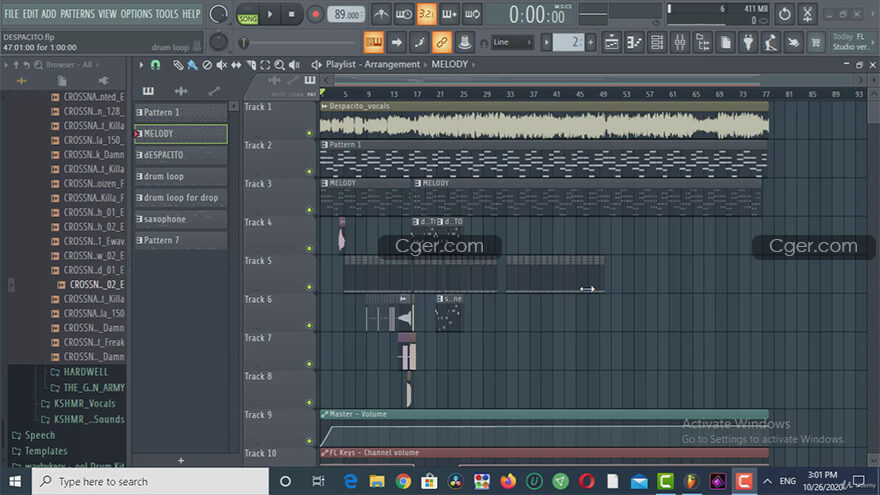Open the plugin database plug icon
Viewport: 880px width, 495px height.
(x=748, y=42)
